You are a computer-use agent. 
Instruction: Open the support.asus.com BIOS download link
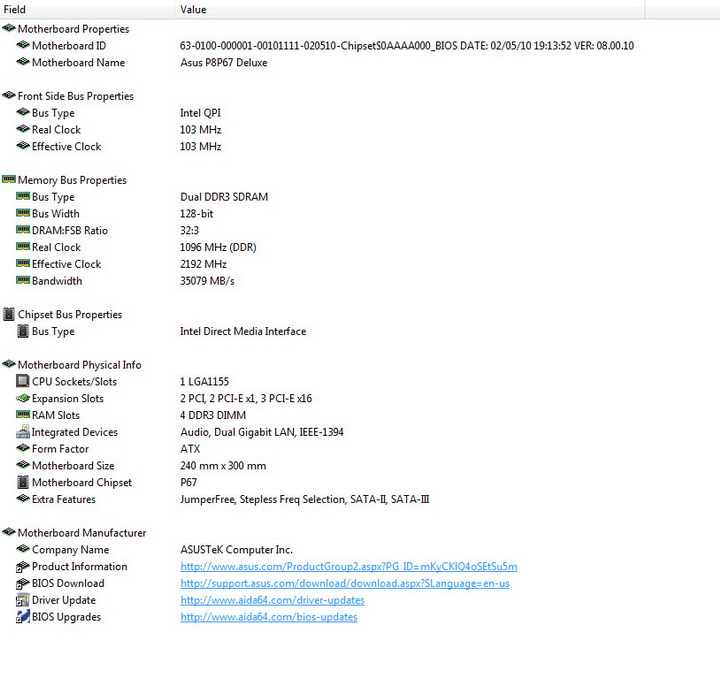345,583
